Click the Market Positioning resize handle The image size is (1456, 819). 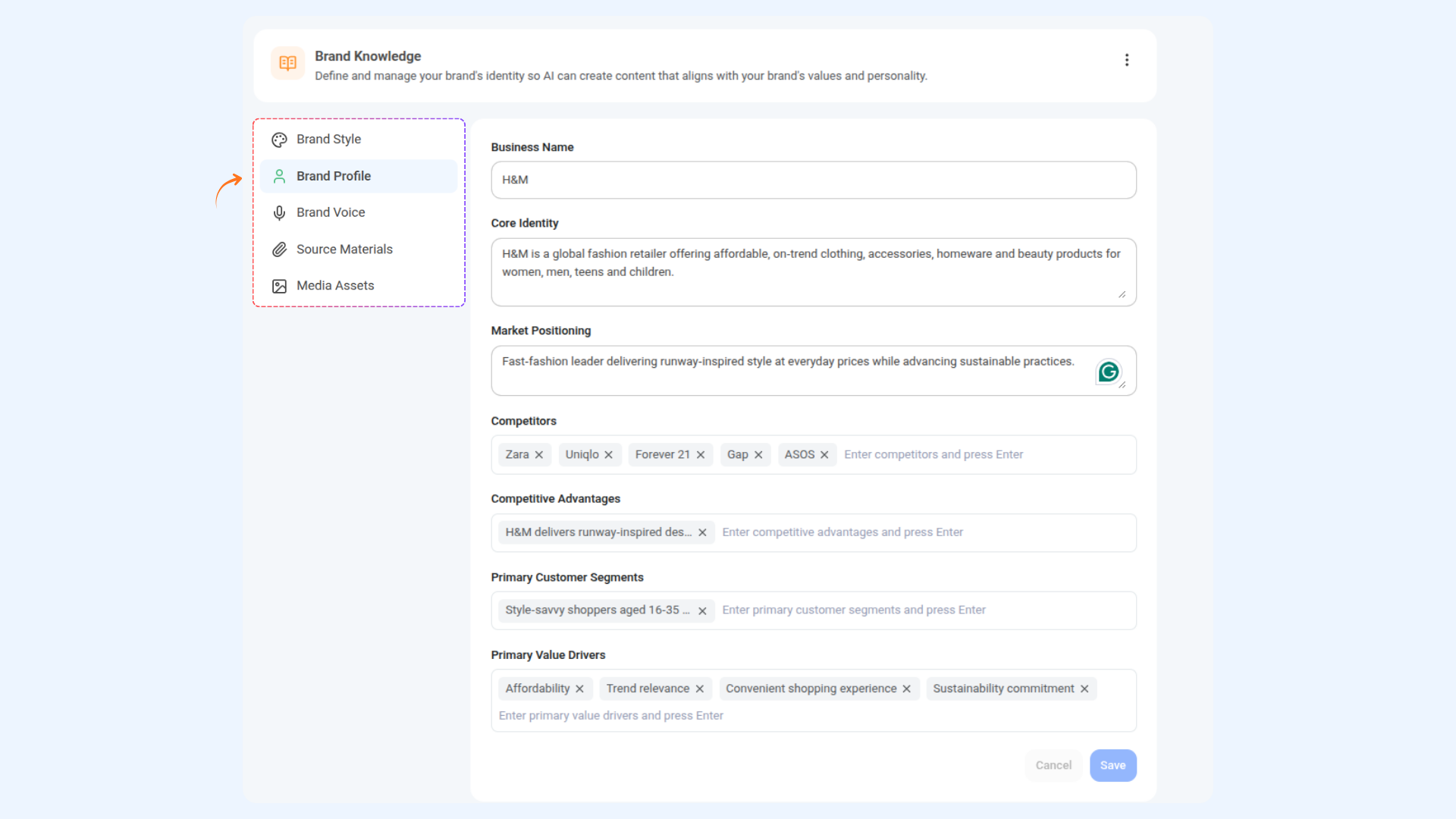[x=1122, y=384]
